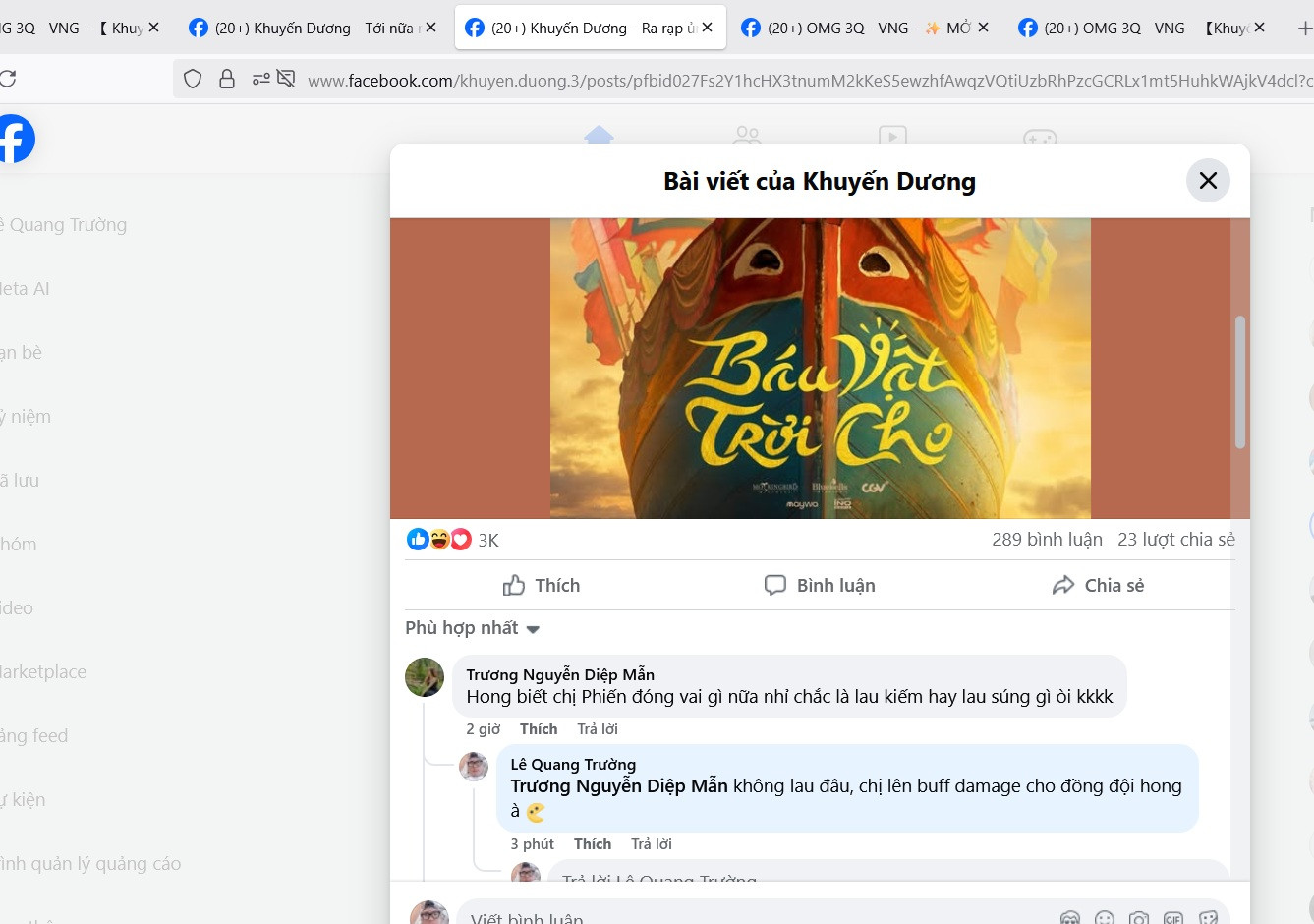Click the Facebook logo icon

tap(14, 139)
